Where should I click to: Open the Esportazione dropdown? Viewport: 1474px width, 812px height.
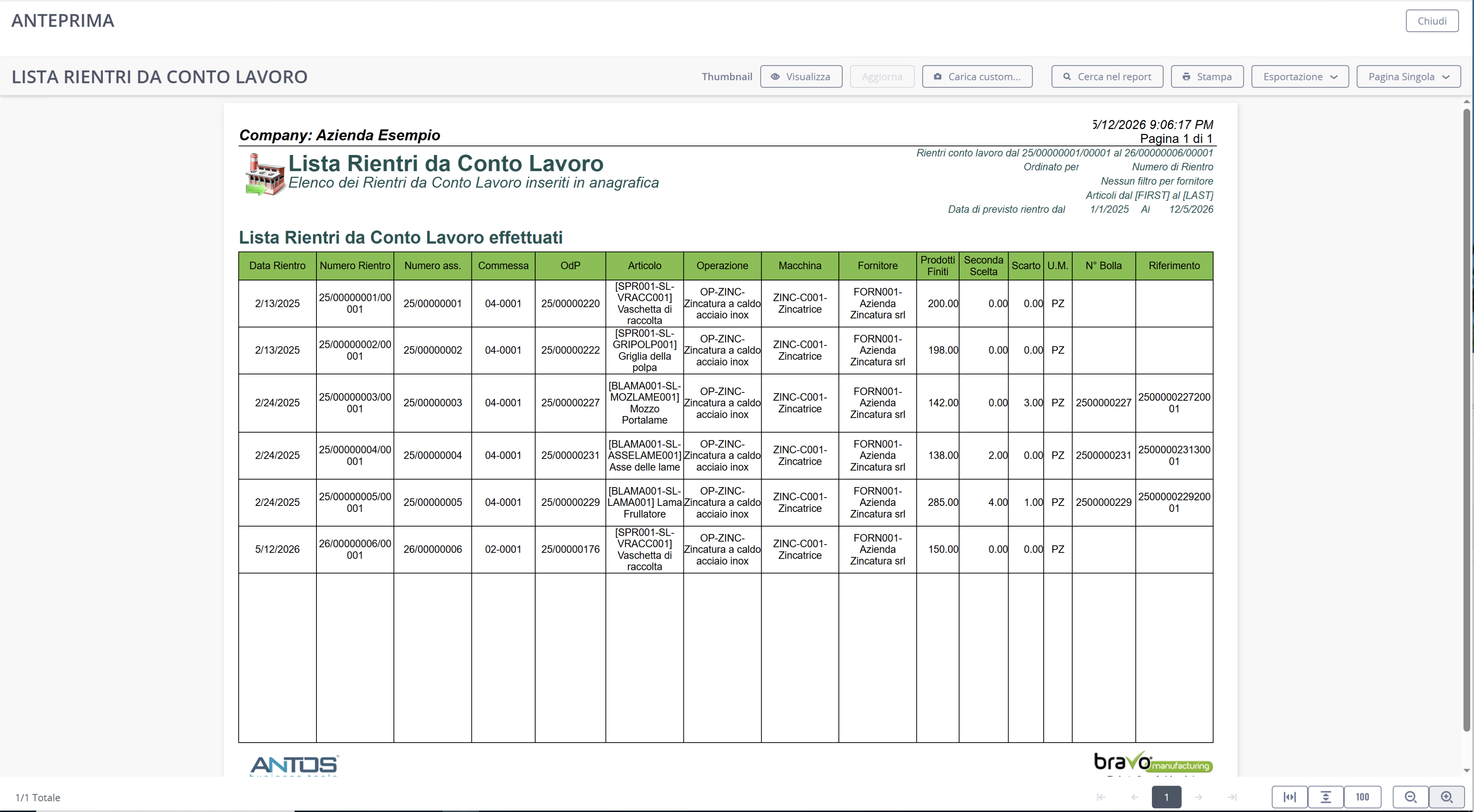[x=1300, y=77]
